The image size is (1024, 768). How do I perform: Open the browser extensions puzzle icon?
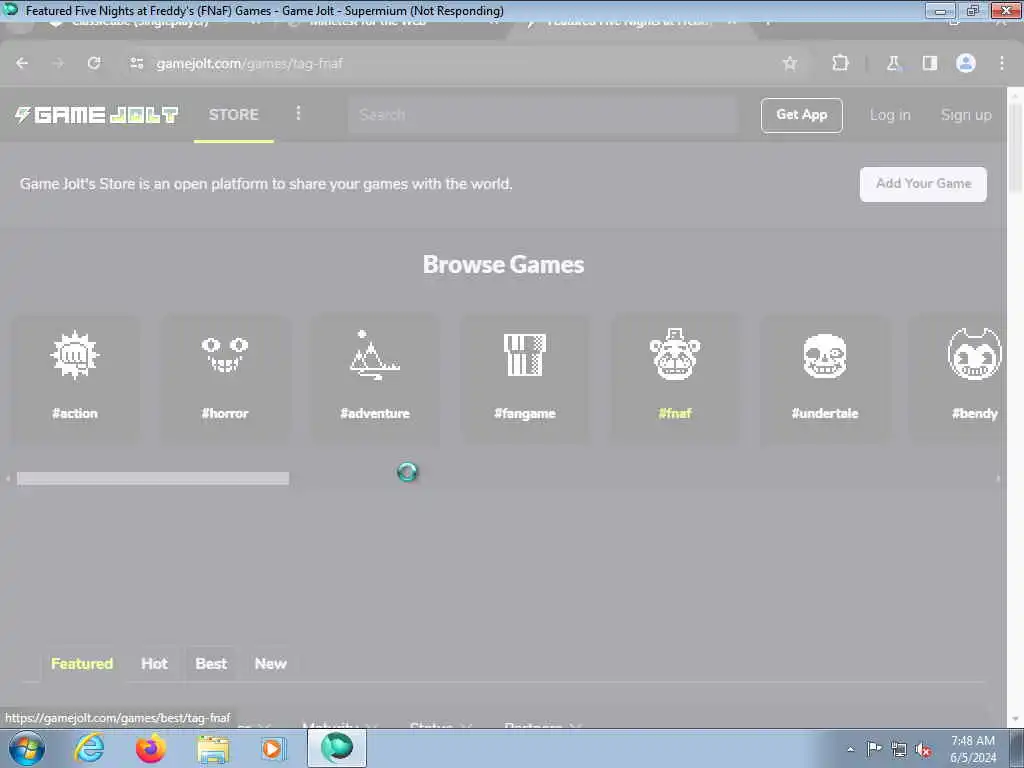click(840, 63)
